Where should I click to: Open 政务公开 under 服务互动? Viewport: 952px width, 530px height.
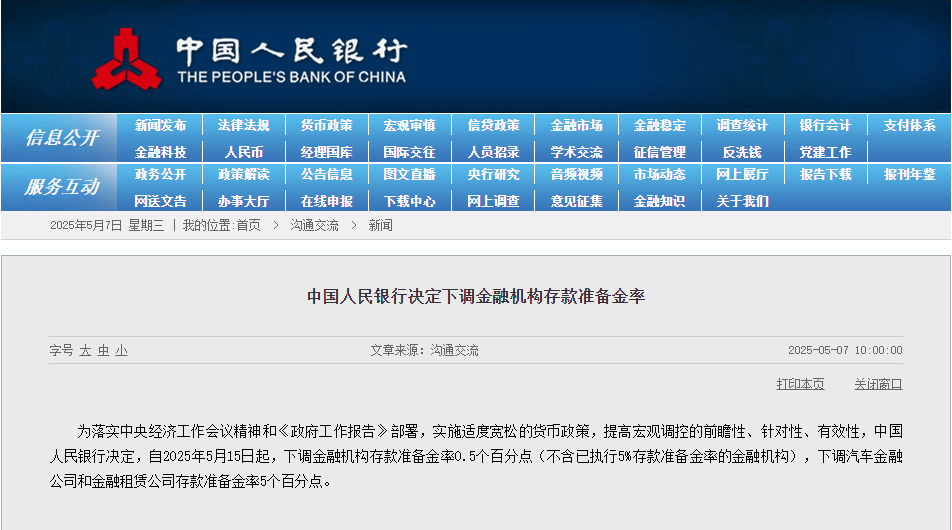[160, 174]
